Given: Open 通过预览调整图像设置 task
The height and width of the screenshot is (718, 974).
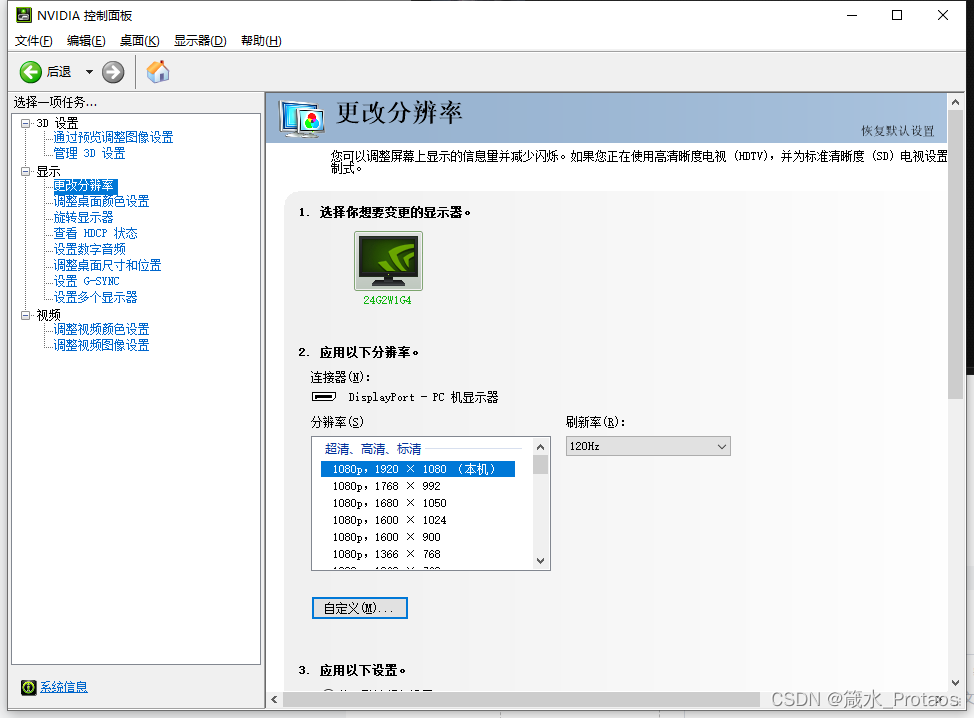Looking at the screenshot, I should pos(113,137).
